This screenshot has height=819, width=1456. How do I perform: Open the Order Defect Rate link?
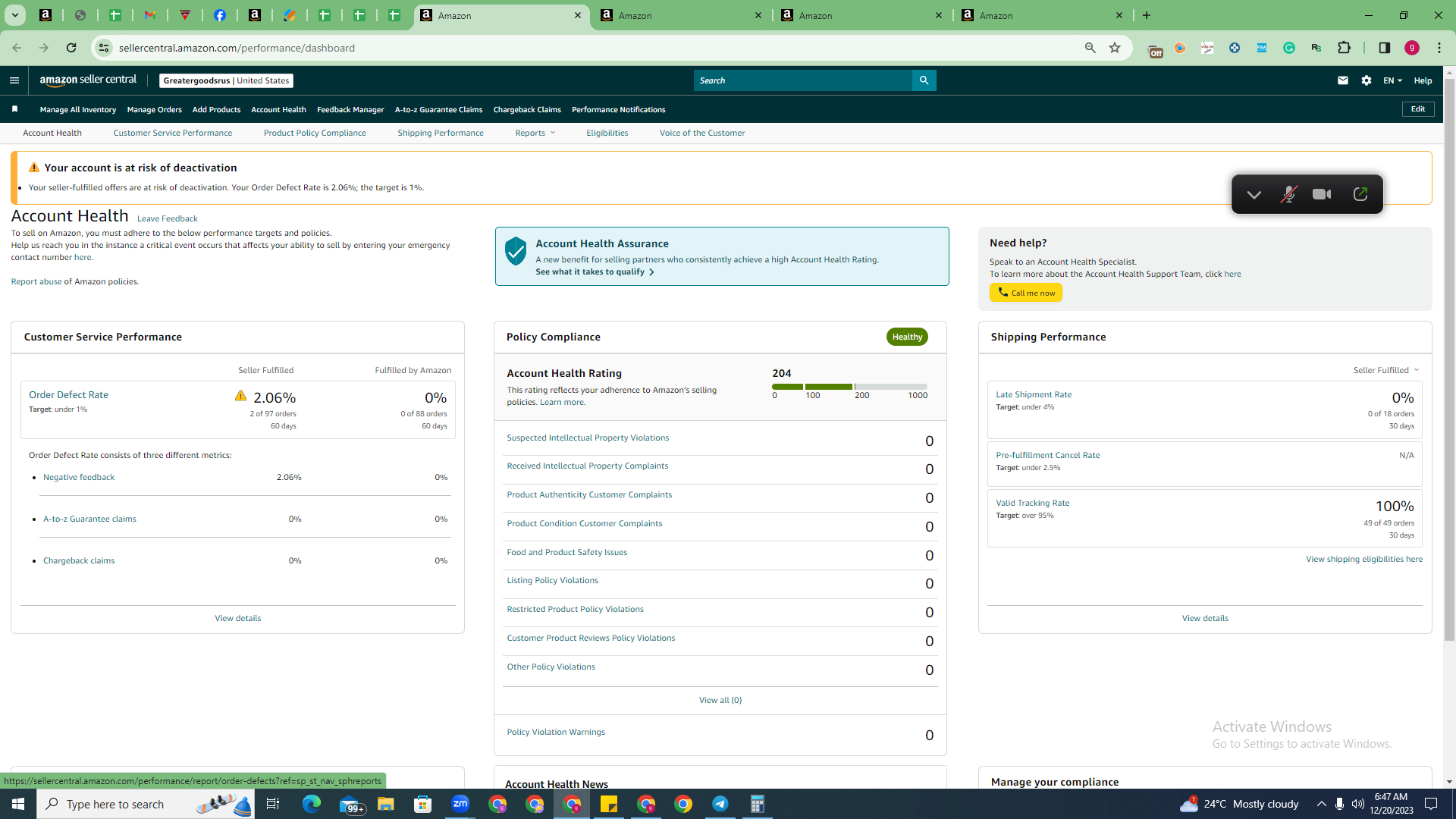click(68, 394)
